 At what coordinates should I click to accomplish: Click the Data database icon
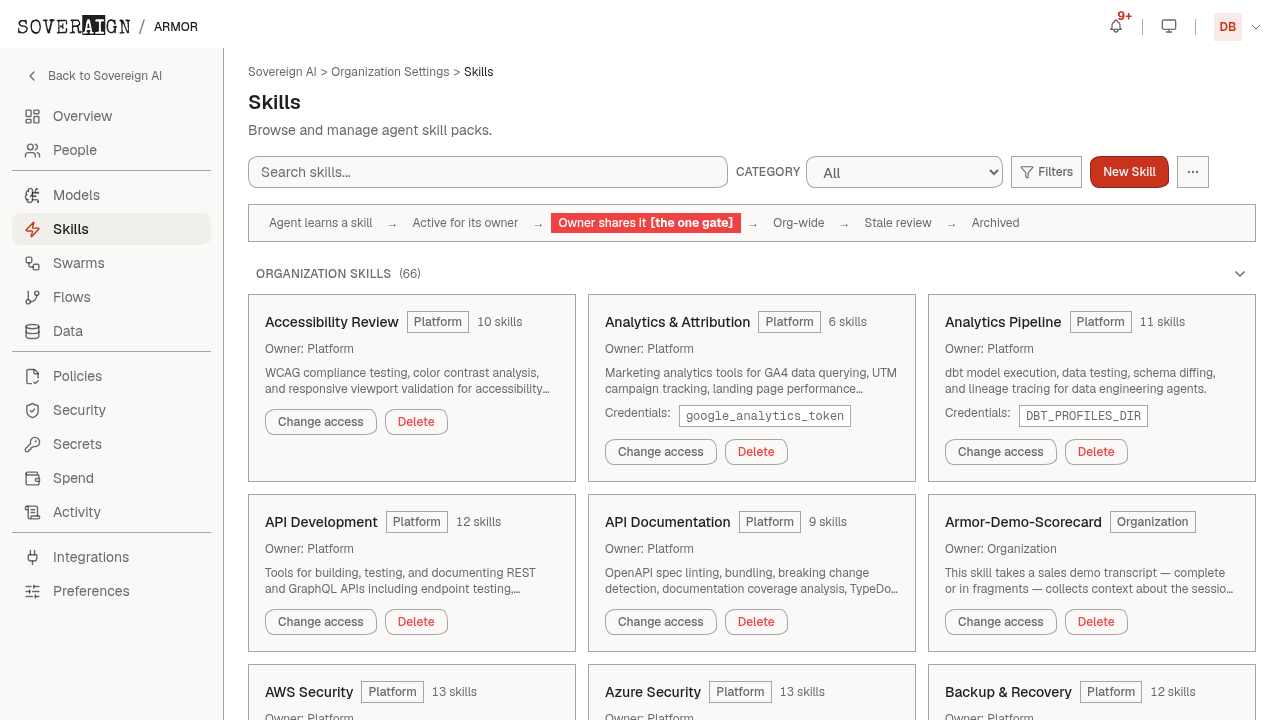[x=33, y=331]
